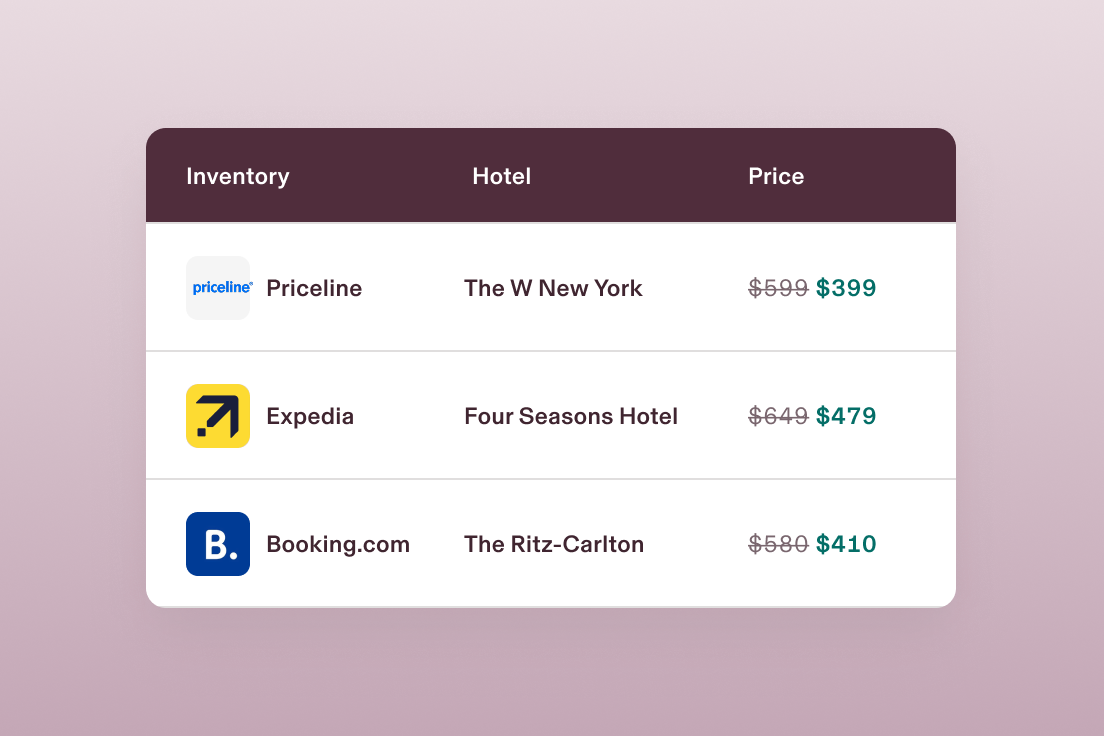Click the Four Seasons Hotel name
The image size is (1104, 736).
coord(571,416)
